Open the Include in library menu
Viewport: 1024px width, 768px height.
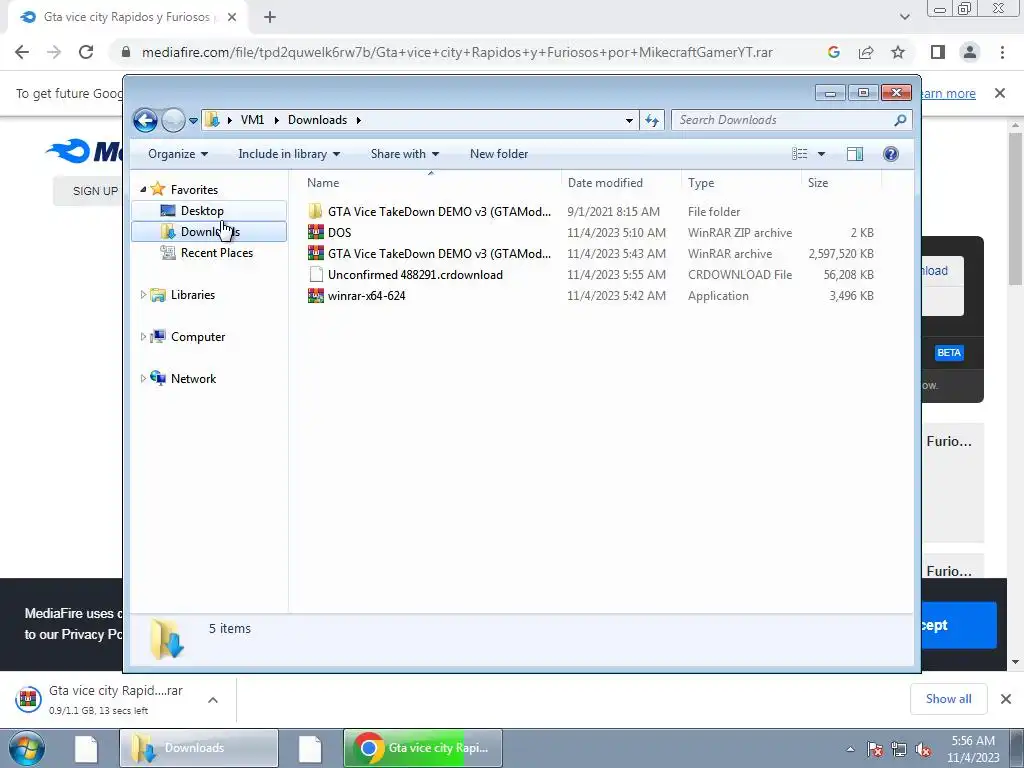(x=289, y=154)
